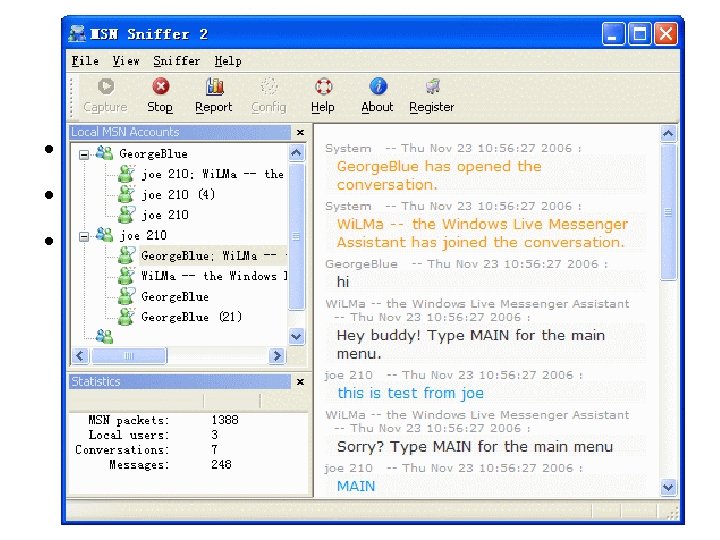Viewport: 720px width, 540px height.
Task: Click the icon beside 'WiLMa -- the Windows' row
Action: click(x=126, y=276)
